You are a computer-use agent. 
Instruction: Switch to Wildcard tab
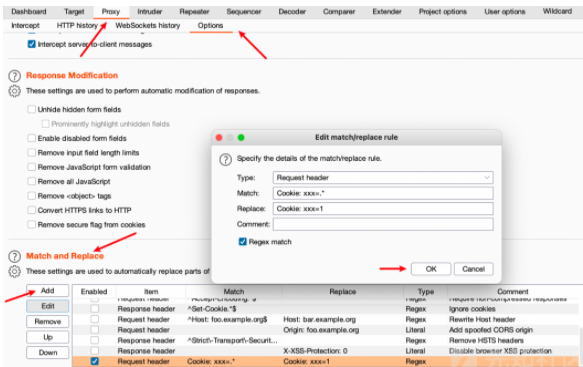coord(557,11)
